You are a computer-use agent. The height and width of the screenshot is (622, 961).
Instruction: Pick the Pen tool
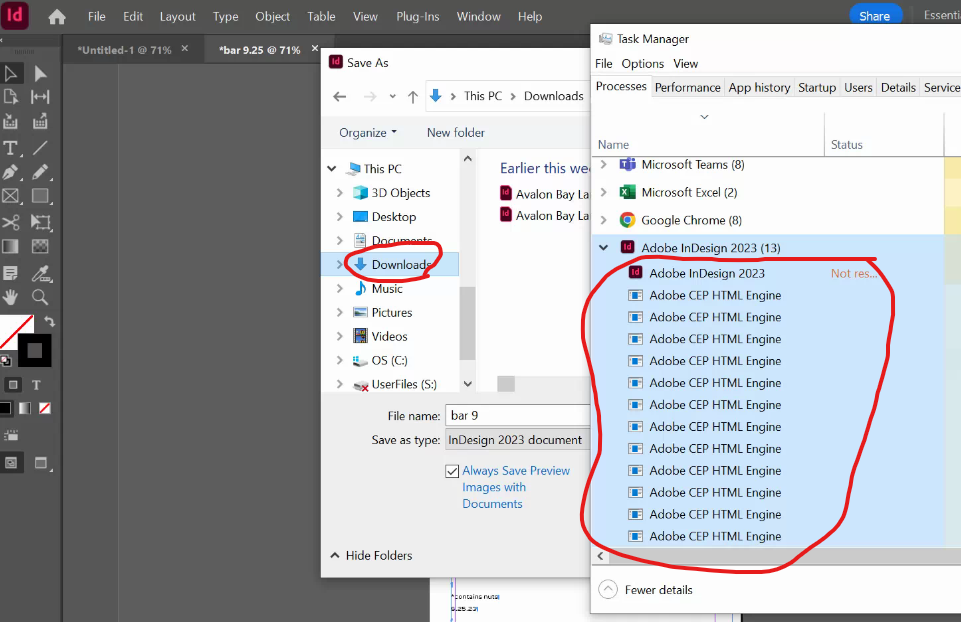tap(13, 173)
